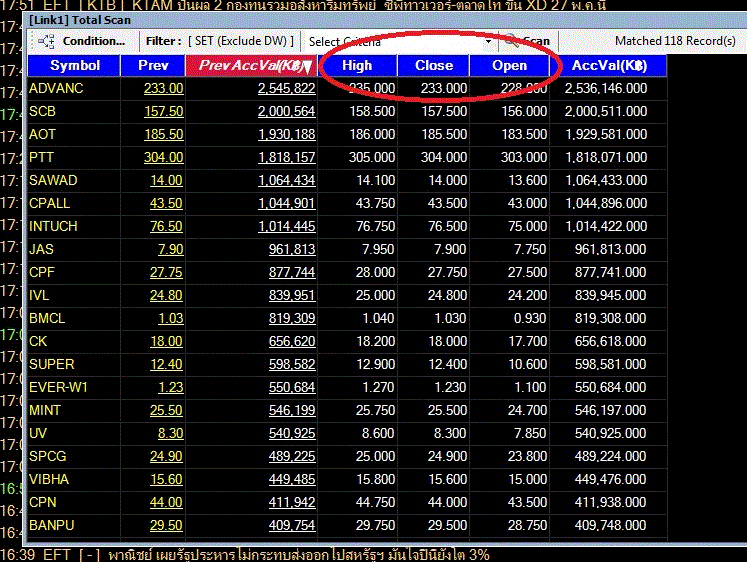
Task: Select the INTUCH symbol
Action: (53, 226)
